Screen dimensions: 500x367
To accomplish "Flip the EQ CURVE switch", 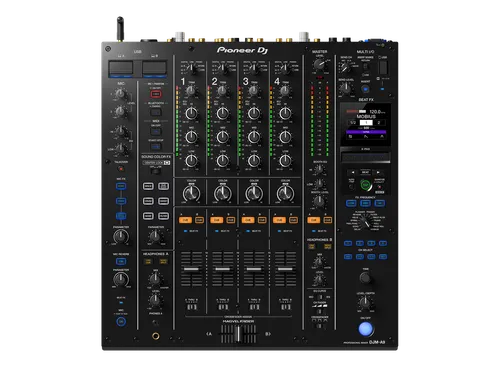I will [320, 297].
